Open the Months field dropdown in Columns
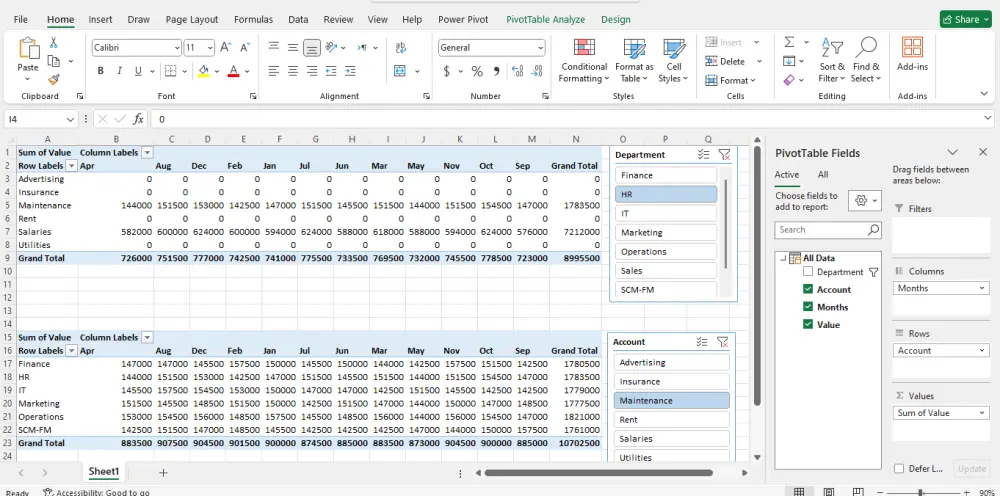The width and height of the screenshot is (1000, 496). (x=983, y=288)
